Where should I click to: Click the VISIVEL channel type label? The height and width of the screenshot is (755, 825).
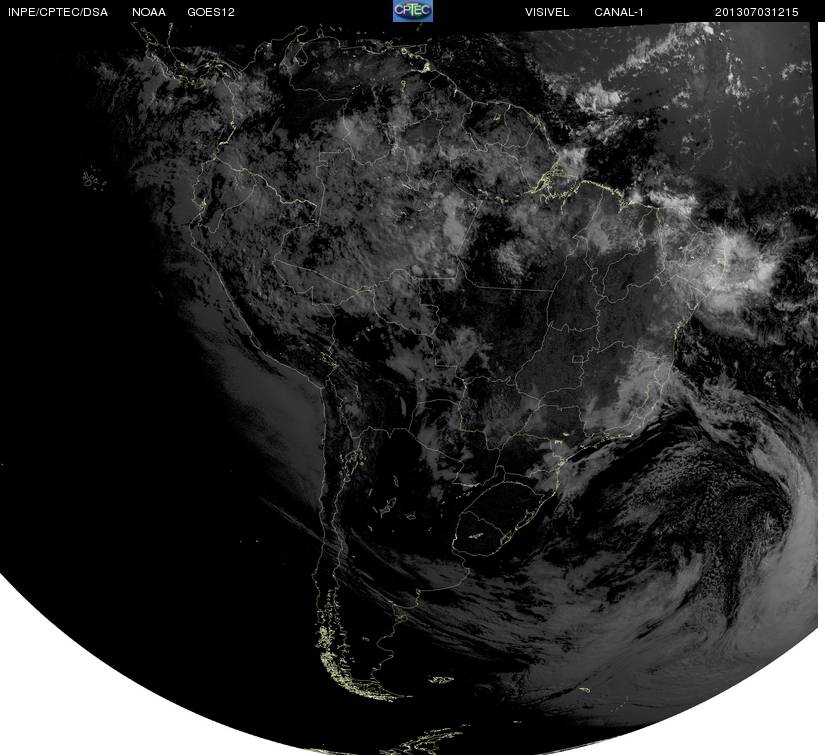point(547,12)
